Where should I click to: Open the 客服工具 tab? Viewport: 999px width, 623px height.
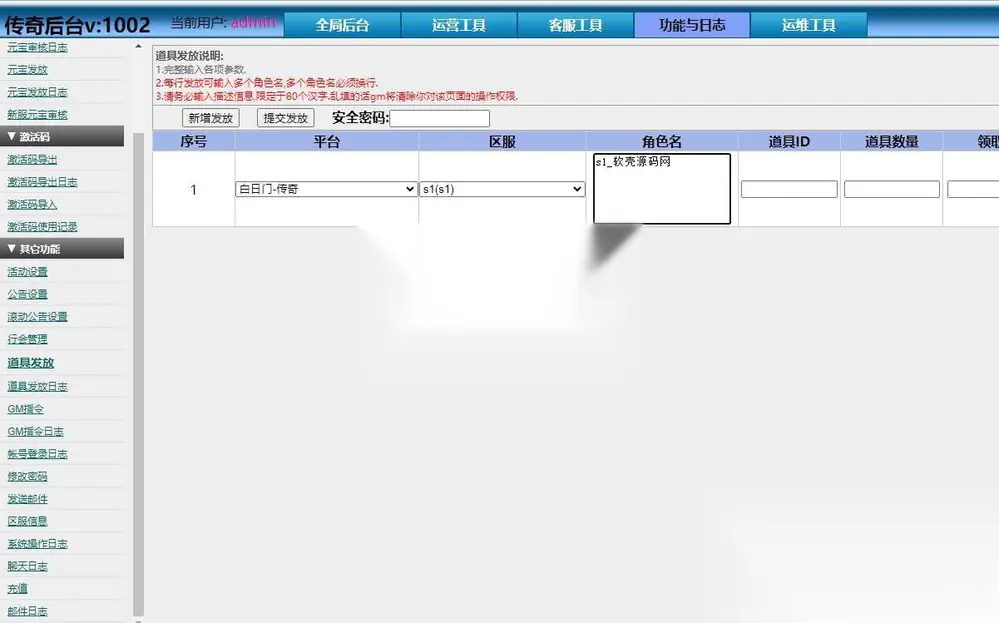[x=575, y=25]
